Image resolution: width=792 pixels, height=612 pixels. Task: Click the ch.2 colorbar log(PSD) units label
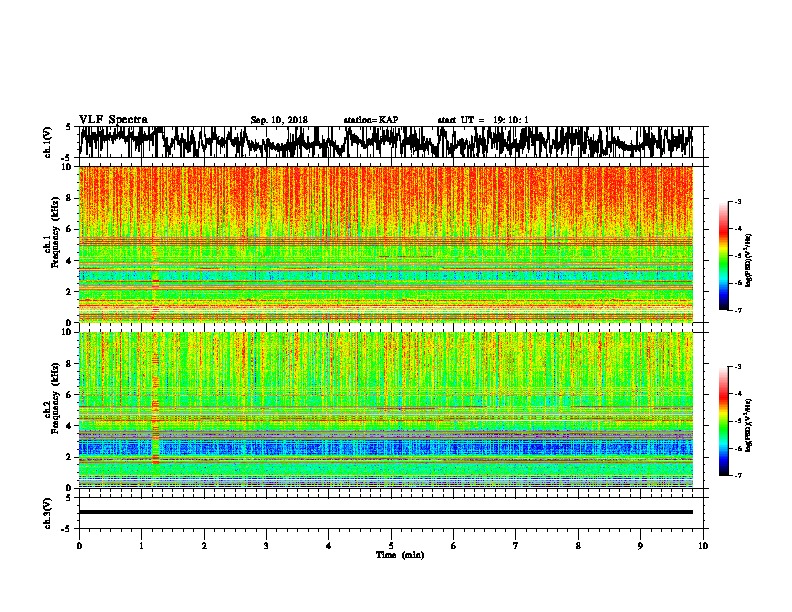tap(749, 425)
